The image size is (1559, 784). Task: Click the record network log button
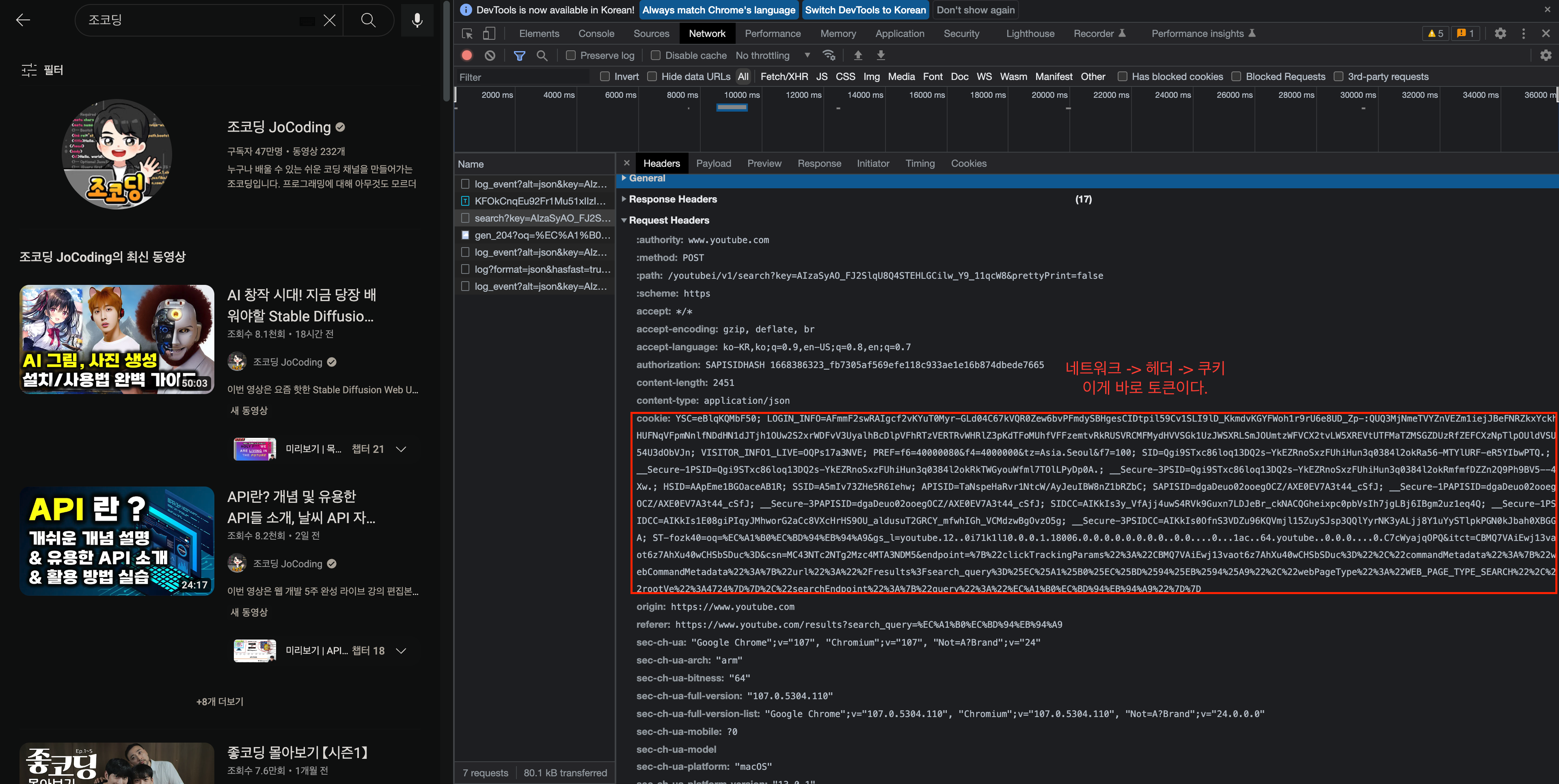coord(466,55)
